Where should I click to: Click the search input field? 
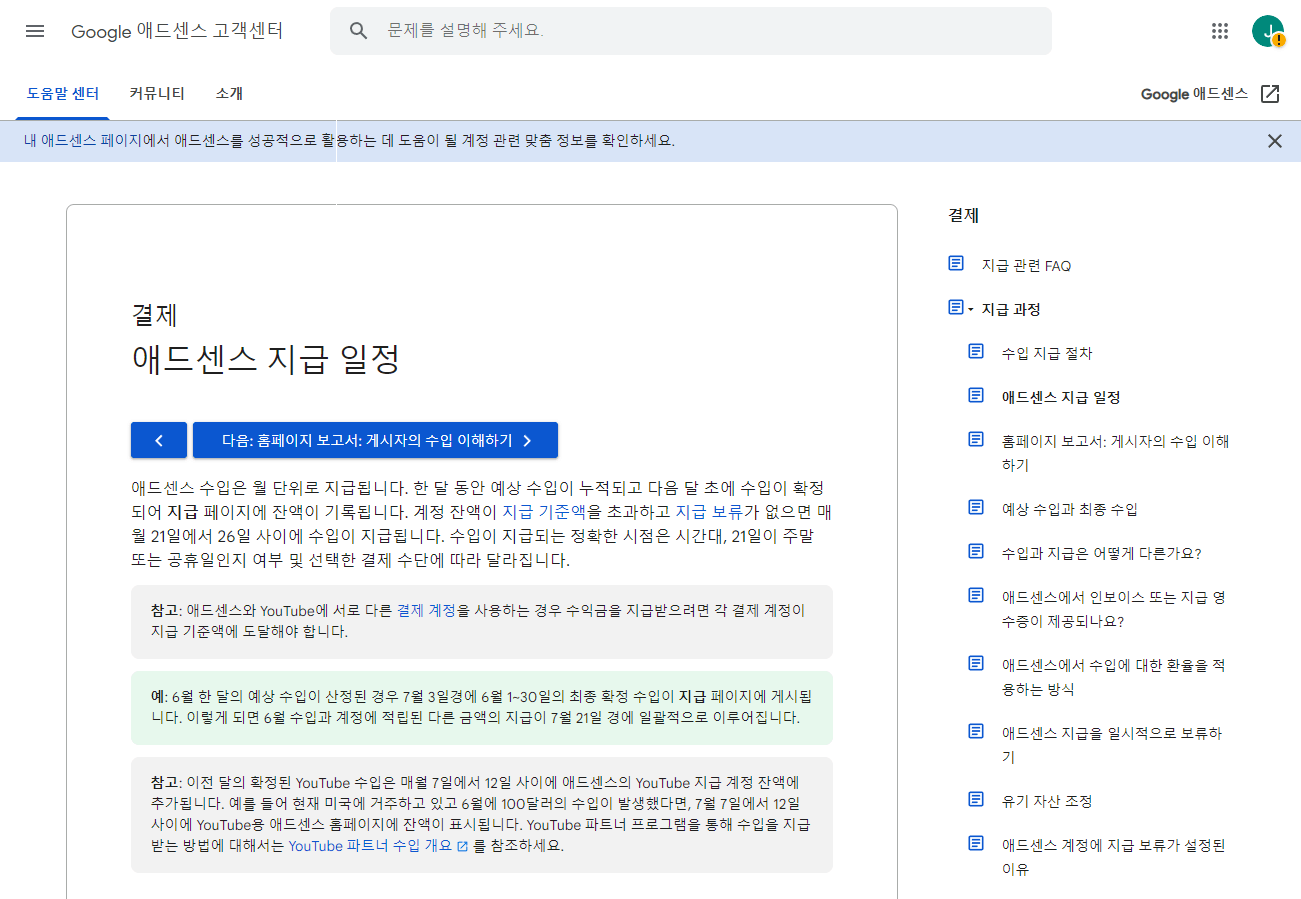pyautogui.click(x=650, y=31)
